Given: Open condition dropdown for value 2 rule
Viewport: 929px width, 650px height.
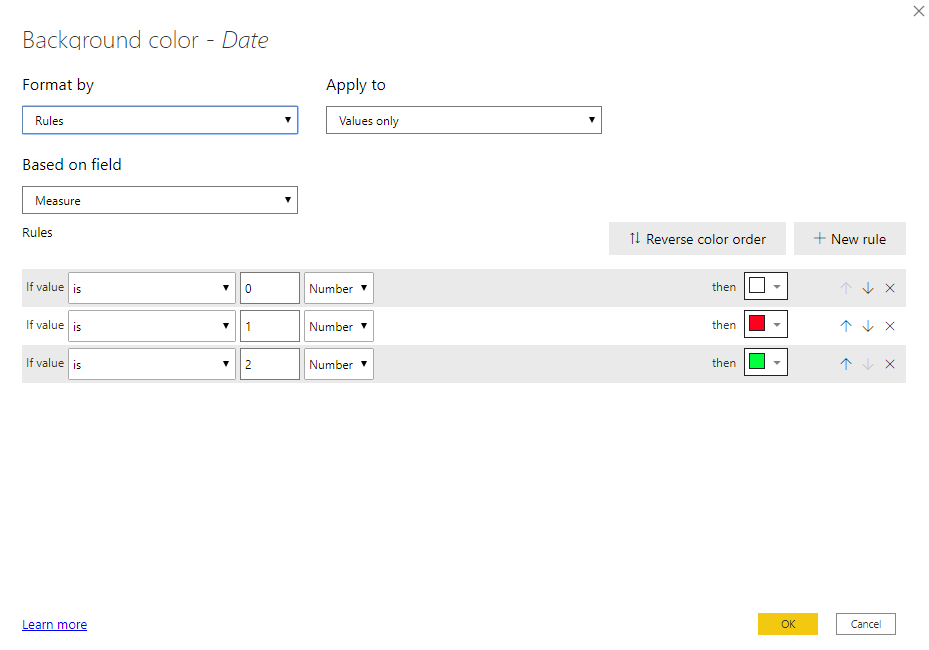Looking at the screenshot, I should coord(152,364).
